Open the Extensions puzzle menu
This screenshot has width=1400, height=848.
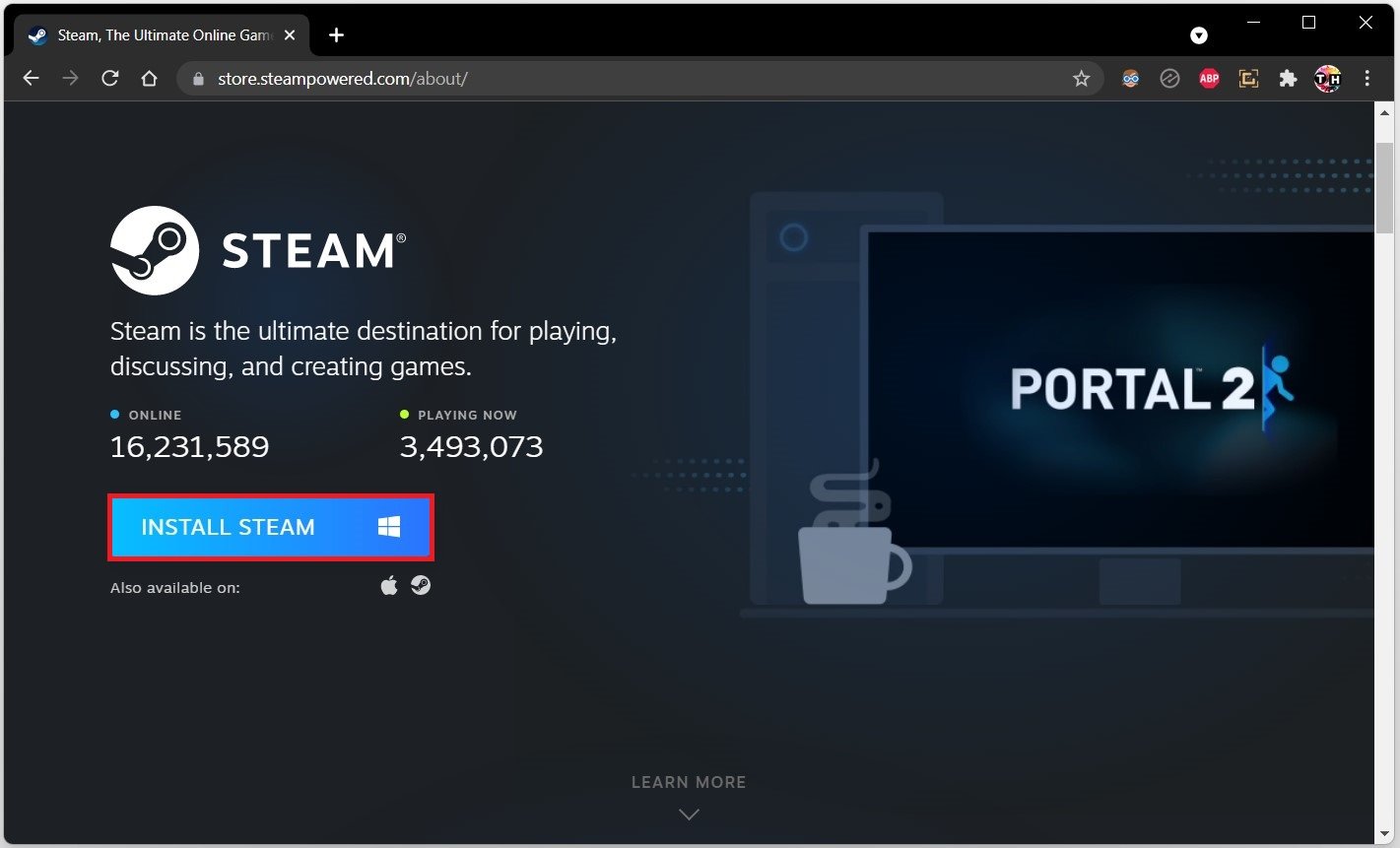pyautogui.click(x=1288, y=79)
